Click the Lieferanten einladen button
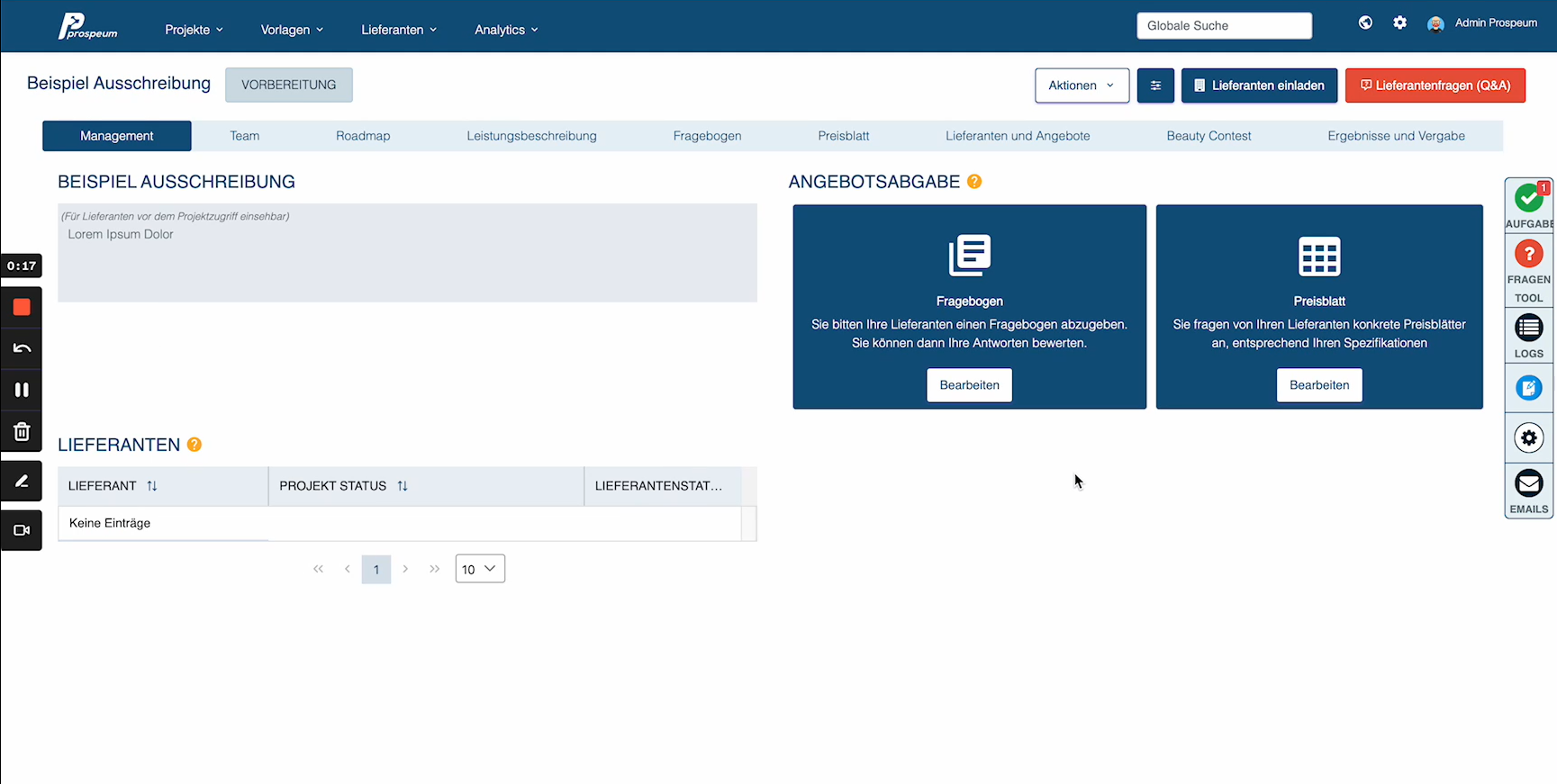Screen dimensions: 1557x784 click(1259, 86)
